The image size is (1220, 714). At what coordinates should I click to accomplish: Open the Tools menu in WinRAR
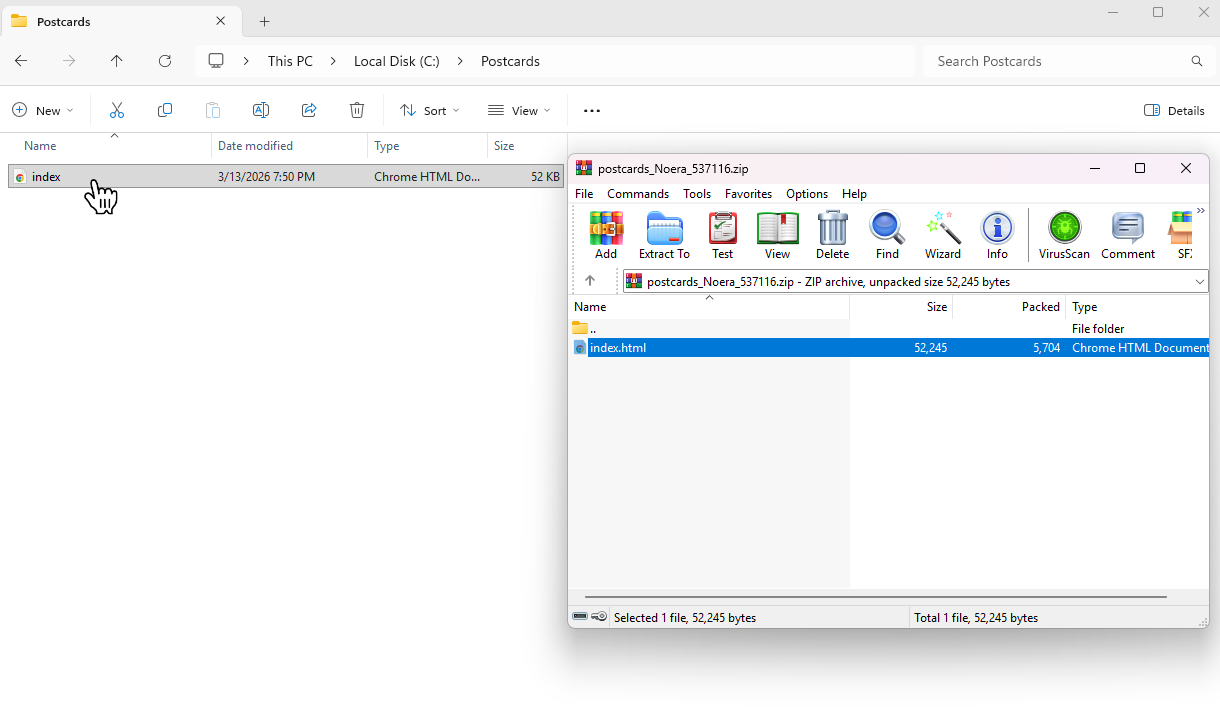pos(697,194)
